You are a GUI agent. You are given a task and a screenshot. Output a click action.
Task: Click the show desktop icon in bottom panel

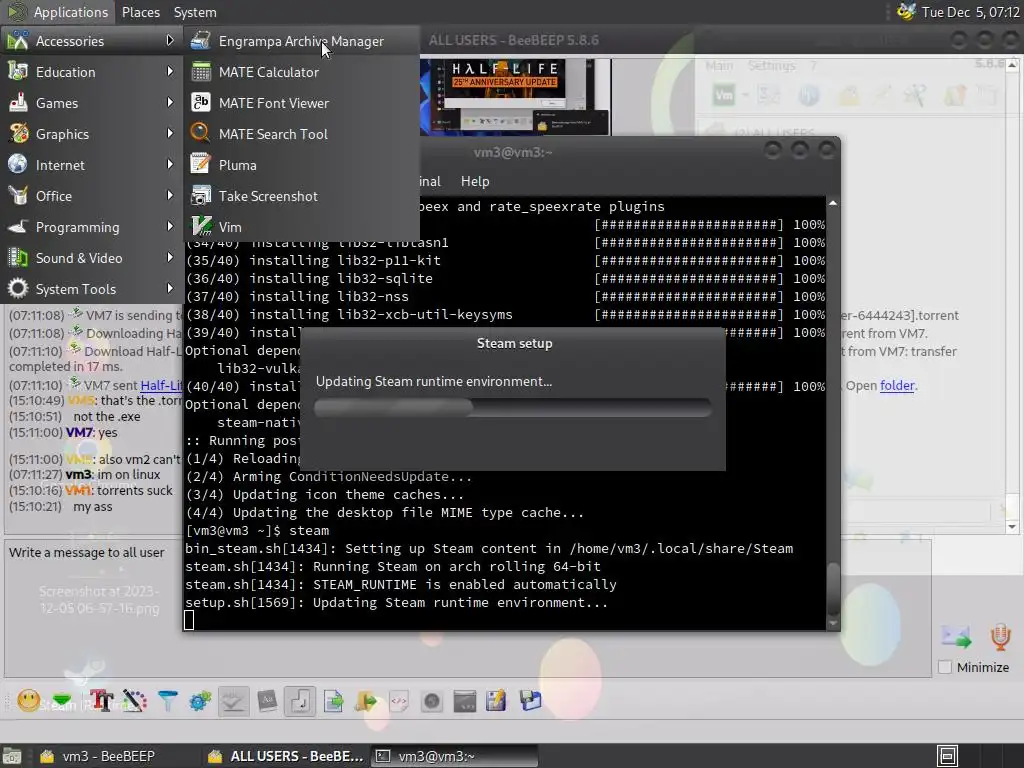click(12, 756)
